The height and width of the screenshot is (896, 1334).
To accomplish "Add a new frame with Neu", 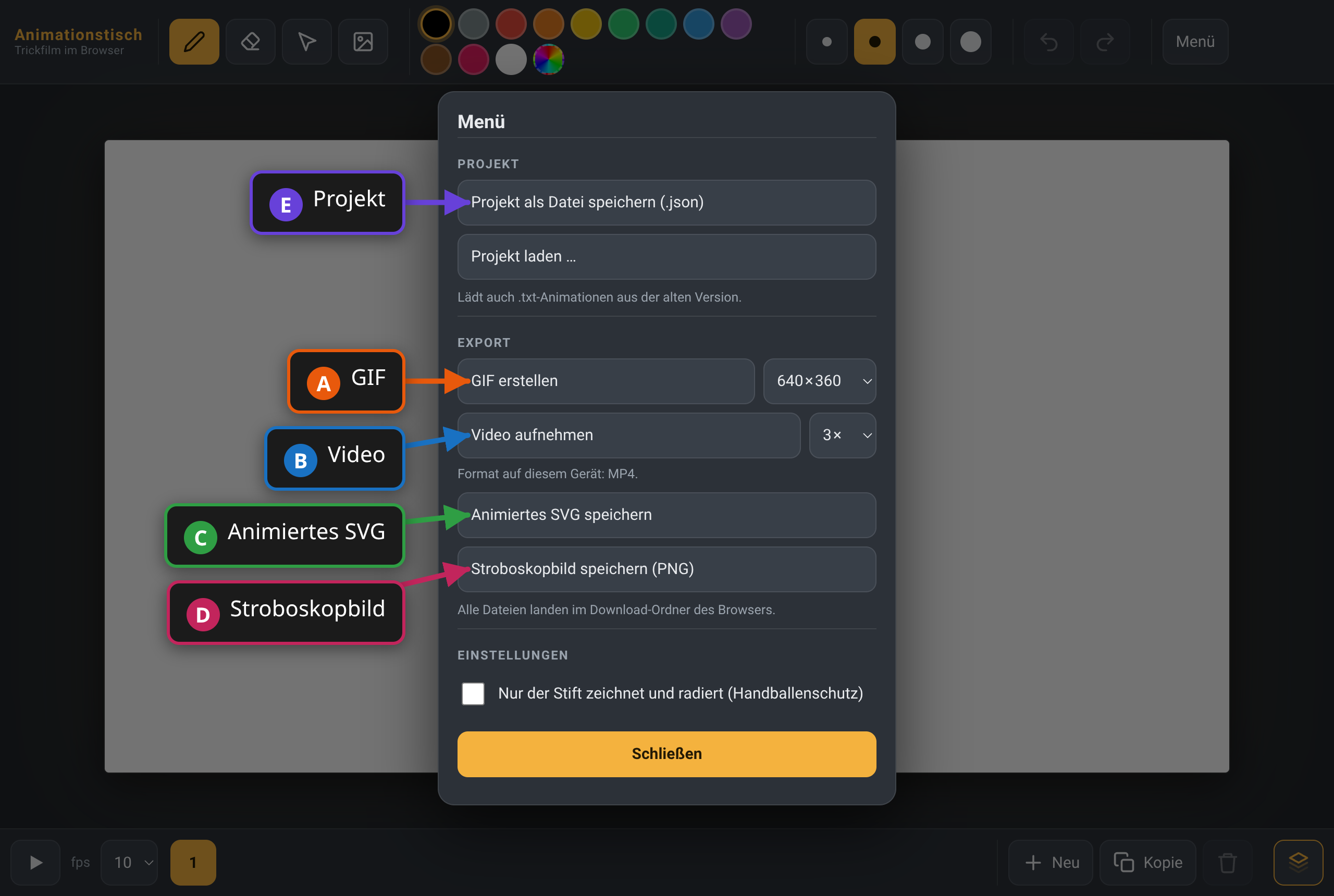I will tap(1051, 862).
